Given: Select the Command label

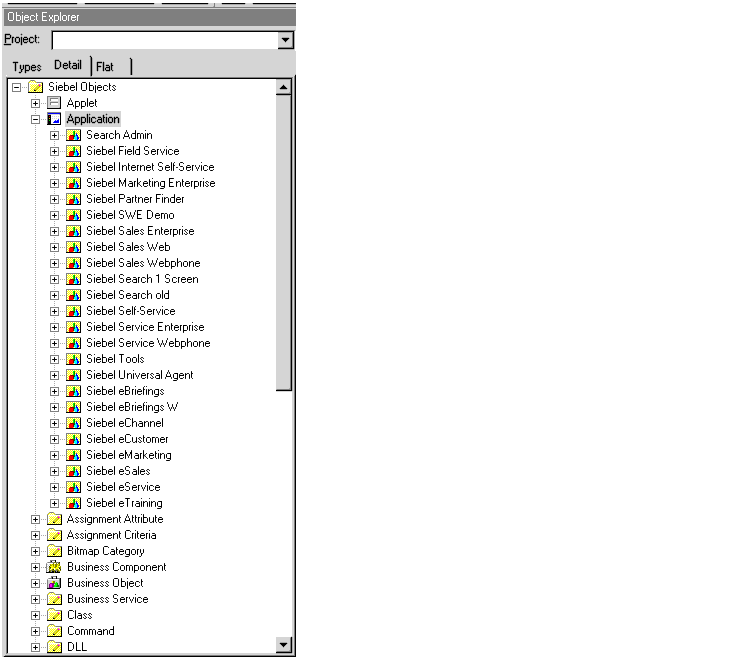Looking at the screenshot, I should point(91,631).
